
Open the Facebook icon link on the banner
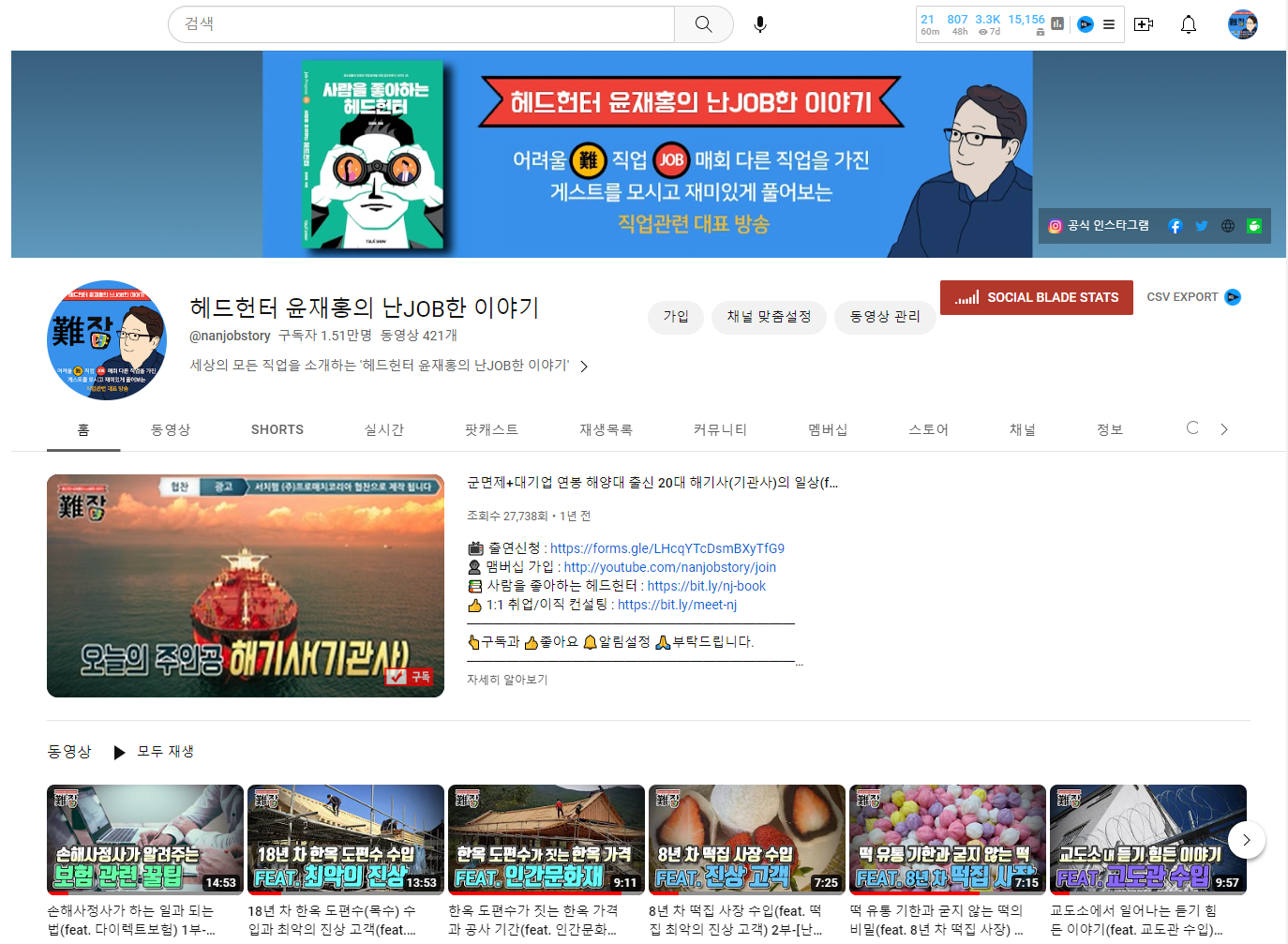pyautogui.click(x=1176, y=226)
